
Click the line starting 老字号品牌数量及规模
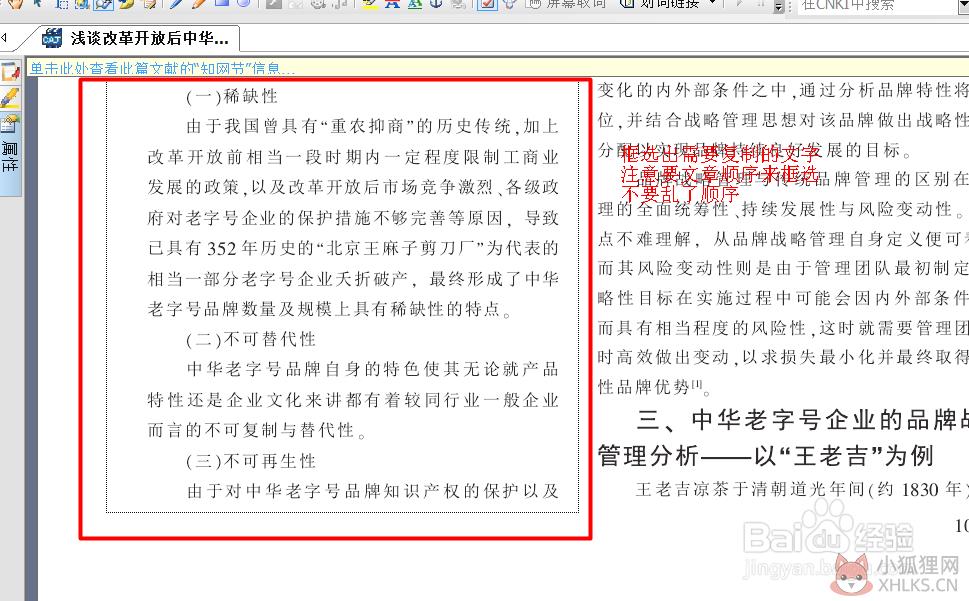(x=329, y=309)
